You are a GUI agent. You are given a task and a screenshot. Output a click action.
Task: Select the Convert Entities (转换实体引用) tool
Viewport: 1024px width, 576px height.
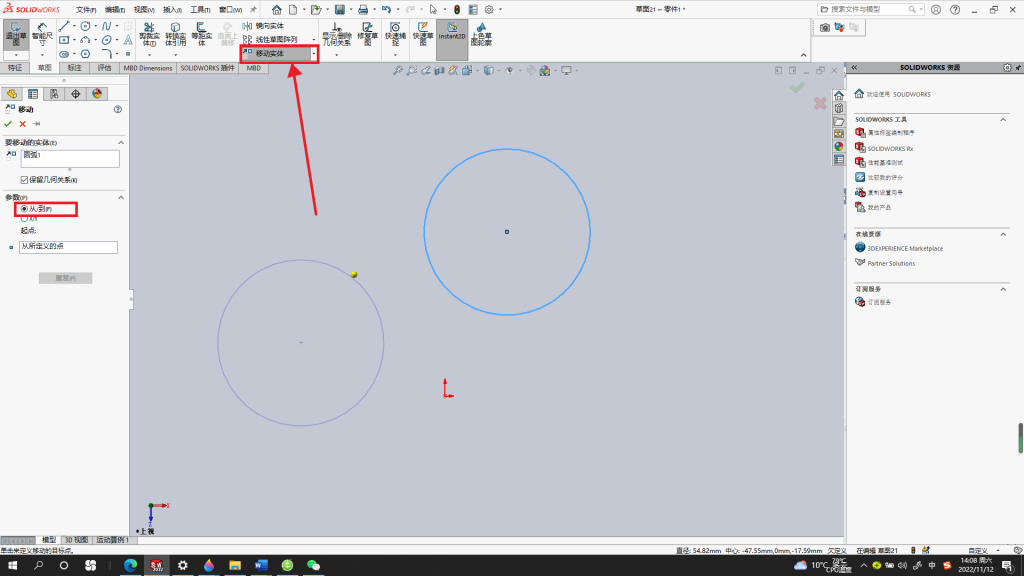coord(175,35)
